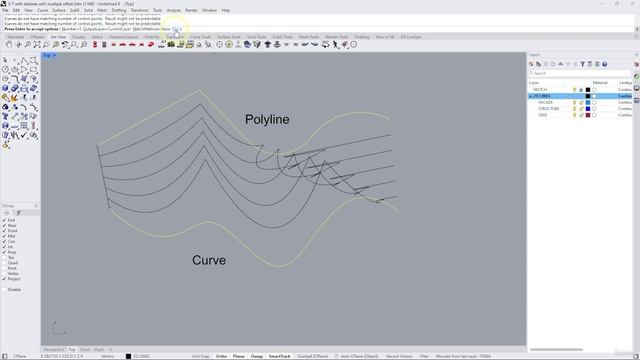The height and width of the screenshot is (360, 640).
Task: Click the Number=3 command option
Action: pos(70,29)
